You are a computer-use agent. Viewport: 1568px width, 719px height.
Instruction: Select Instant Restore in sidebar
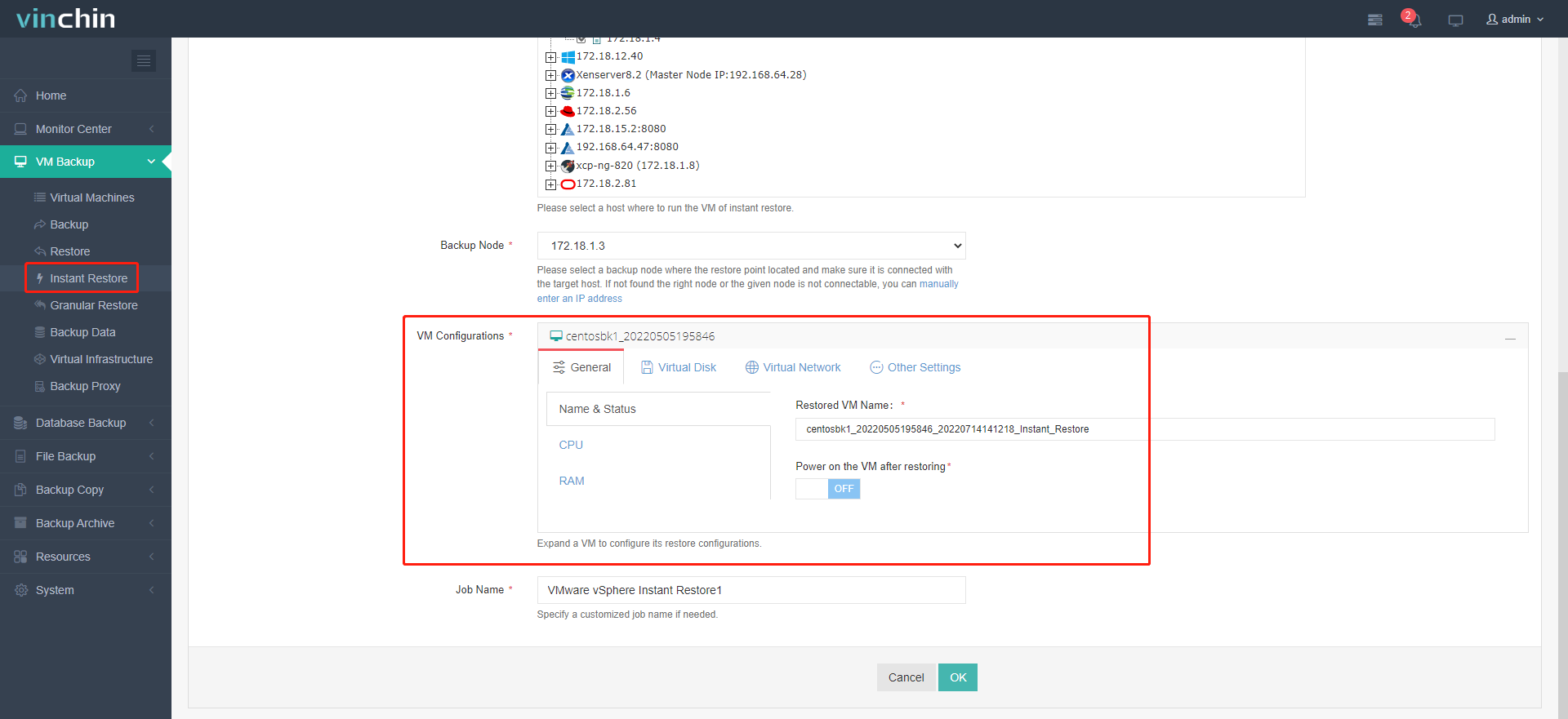tap(88, 278)
